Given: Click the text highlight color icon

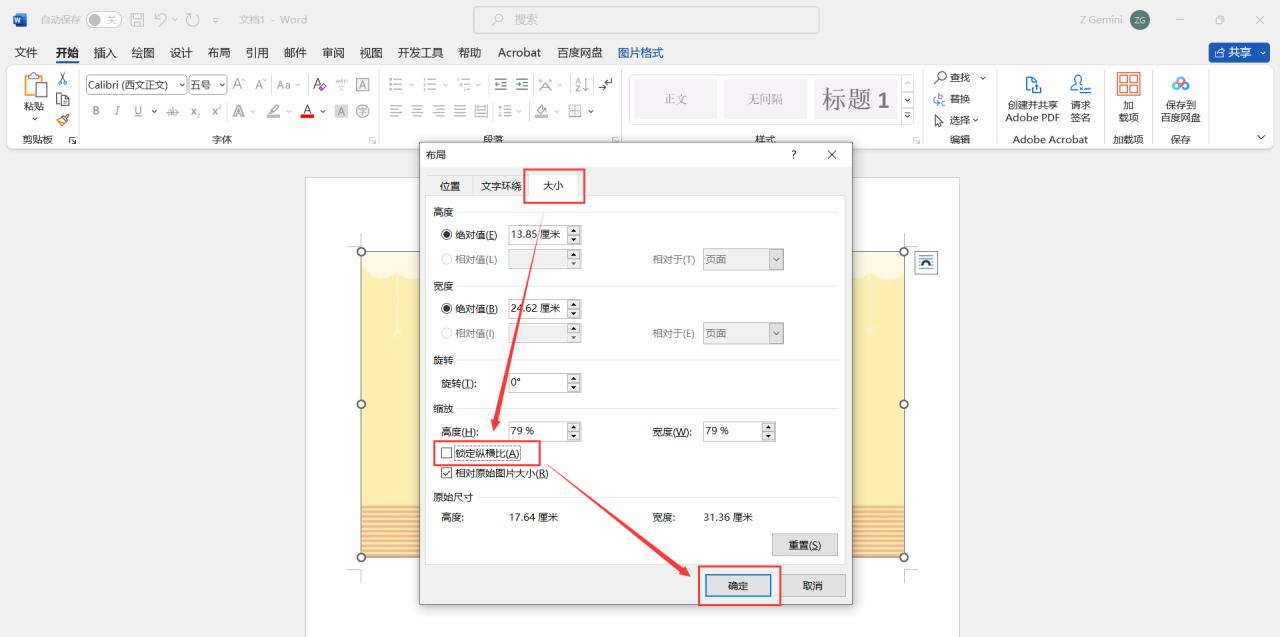Looking at the screenshot, I should [x=273, y=111].
